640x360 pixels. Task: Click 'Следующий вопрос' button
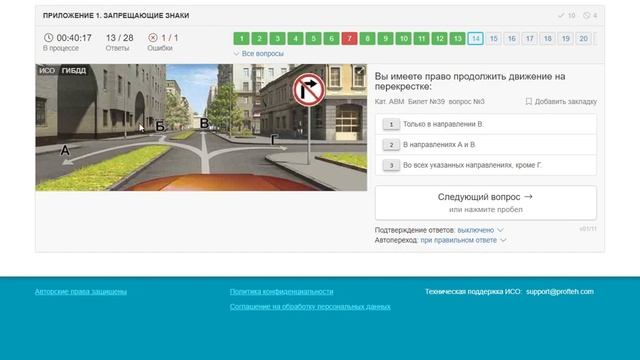coord(486,202)
